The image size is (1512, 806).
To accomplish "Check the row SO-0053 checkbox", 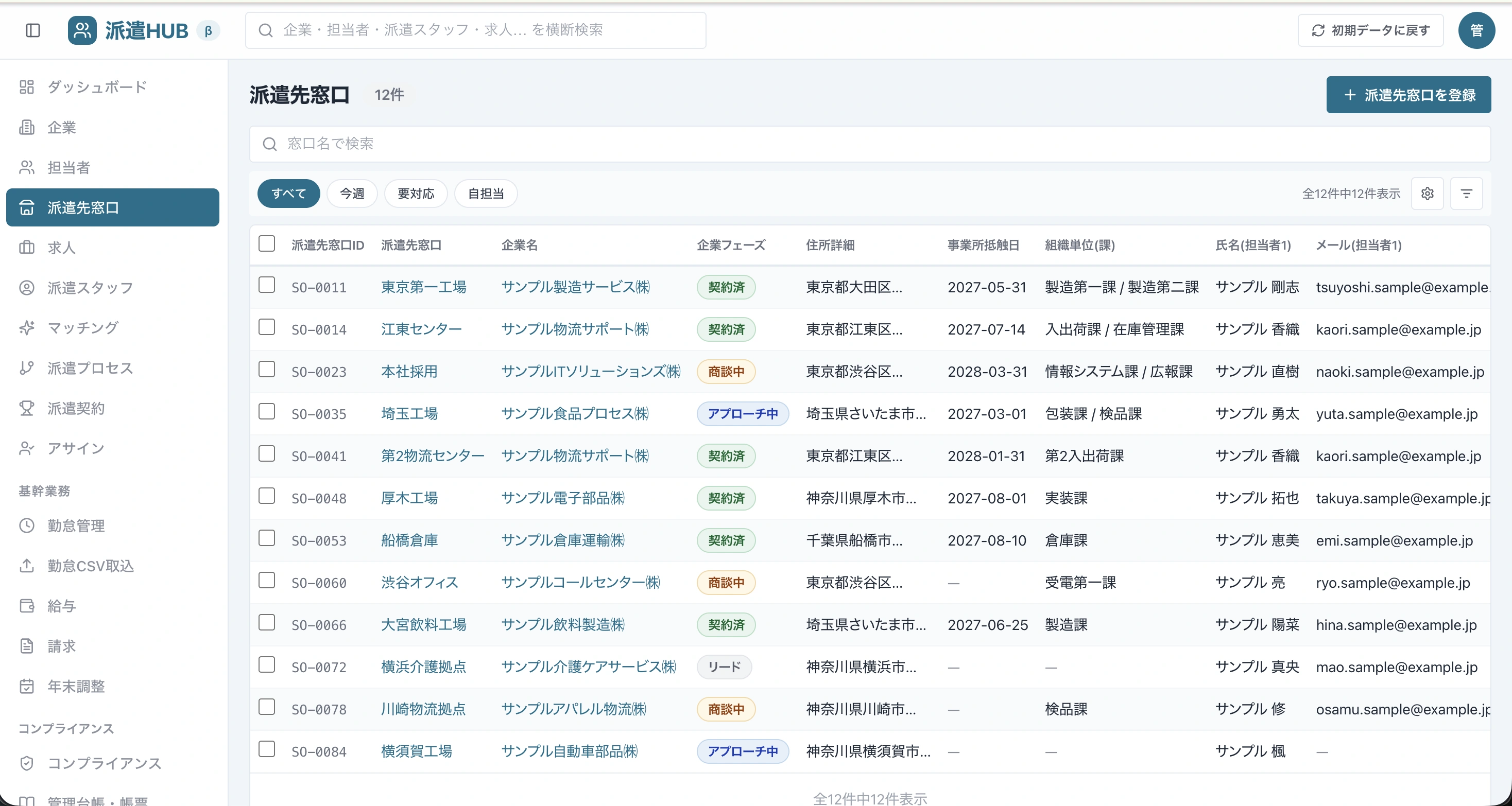I will click(266, 538).
